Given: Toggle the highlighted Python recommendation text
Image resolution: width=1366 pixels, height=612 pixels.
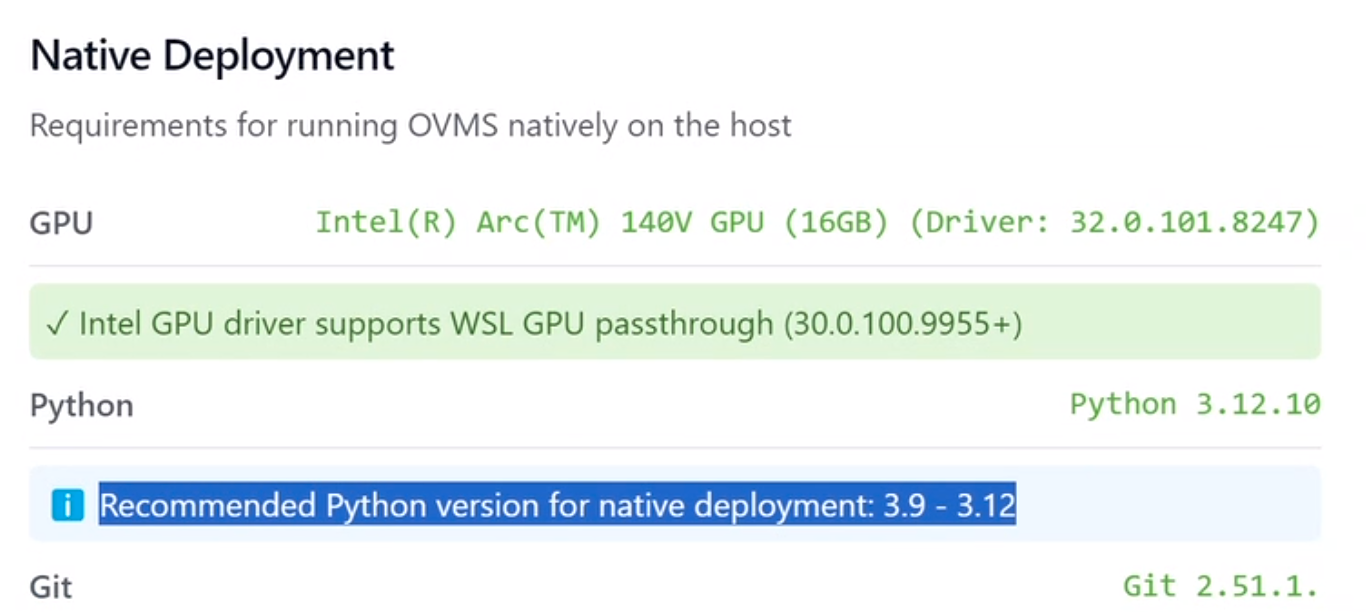Looking at the screenshot, I should 556,505.
